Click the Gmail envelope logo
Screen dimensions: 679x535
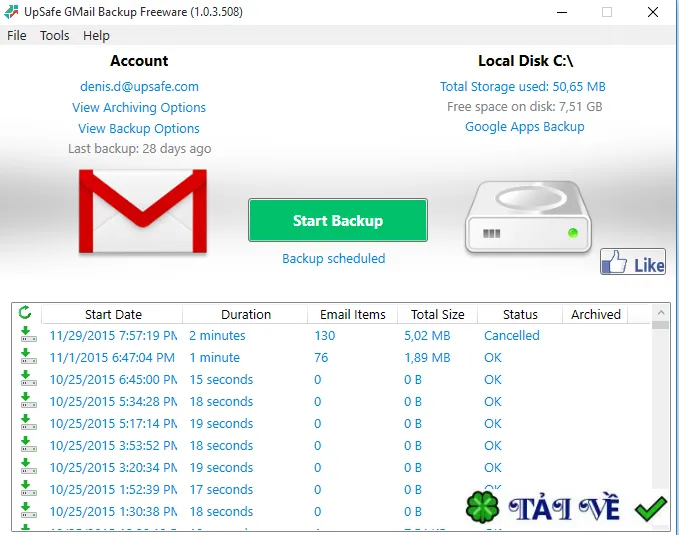(143, 211)
